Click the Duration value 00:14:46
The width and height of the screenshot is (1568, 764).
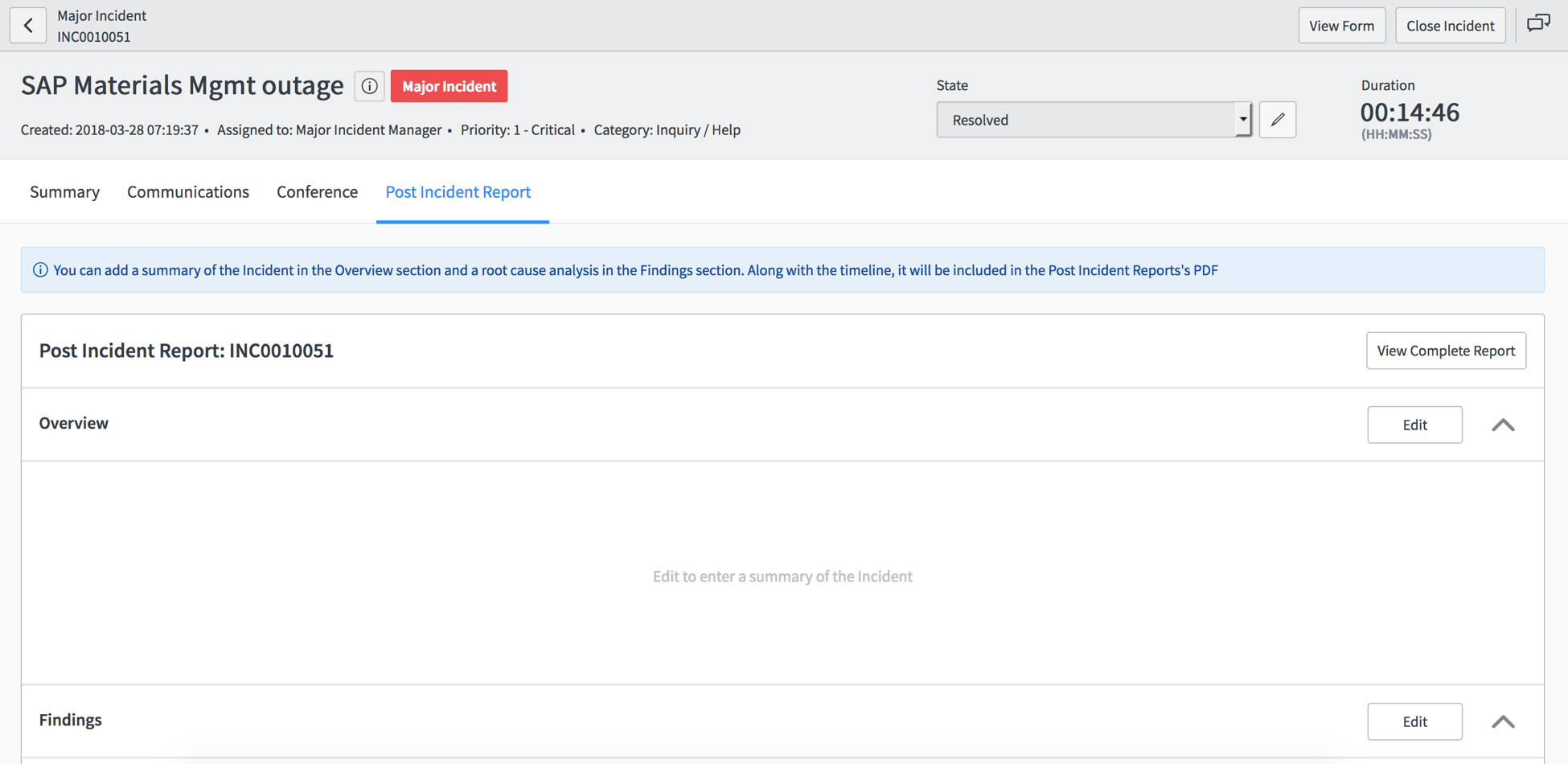1410,113
